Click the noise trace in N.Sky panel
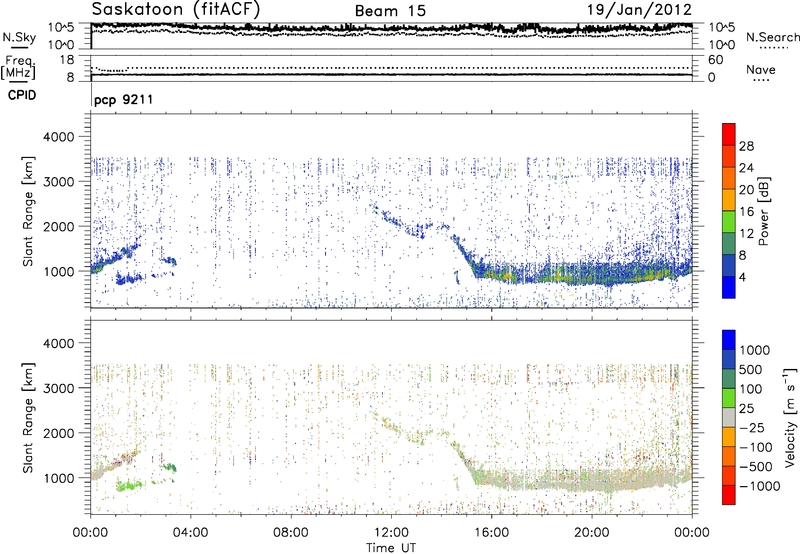800x554 pixels. (391, 27)
